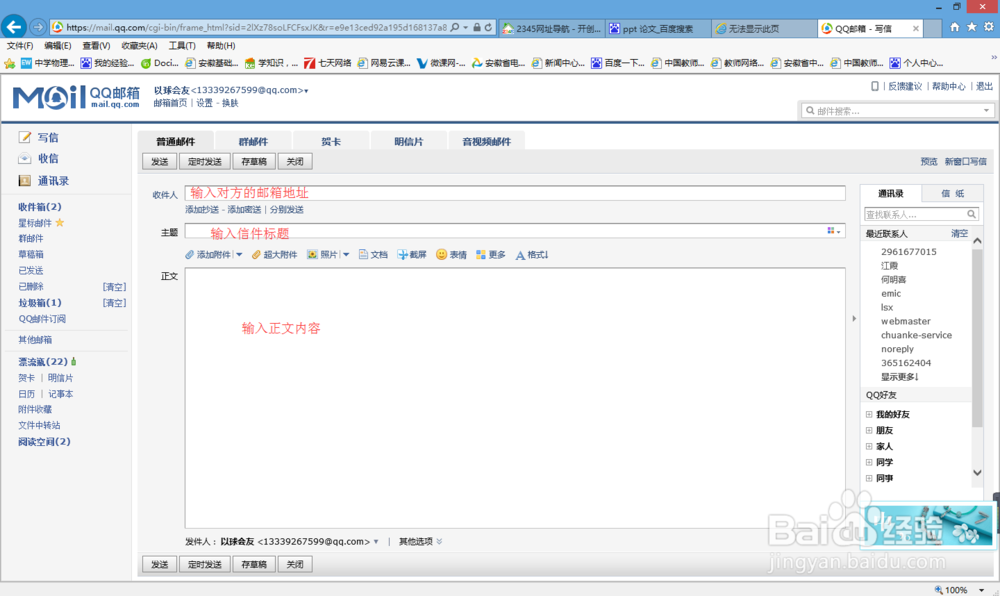Click the 格式 text format icon

520,255
